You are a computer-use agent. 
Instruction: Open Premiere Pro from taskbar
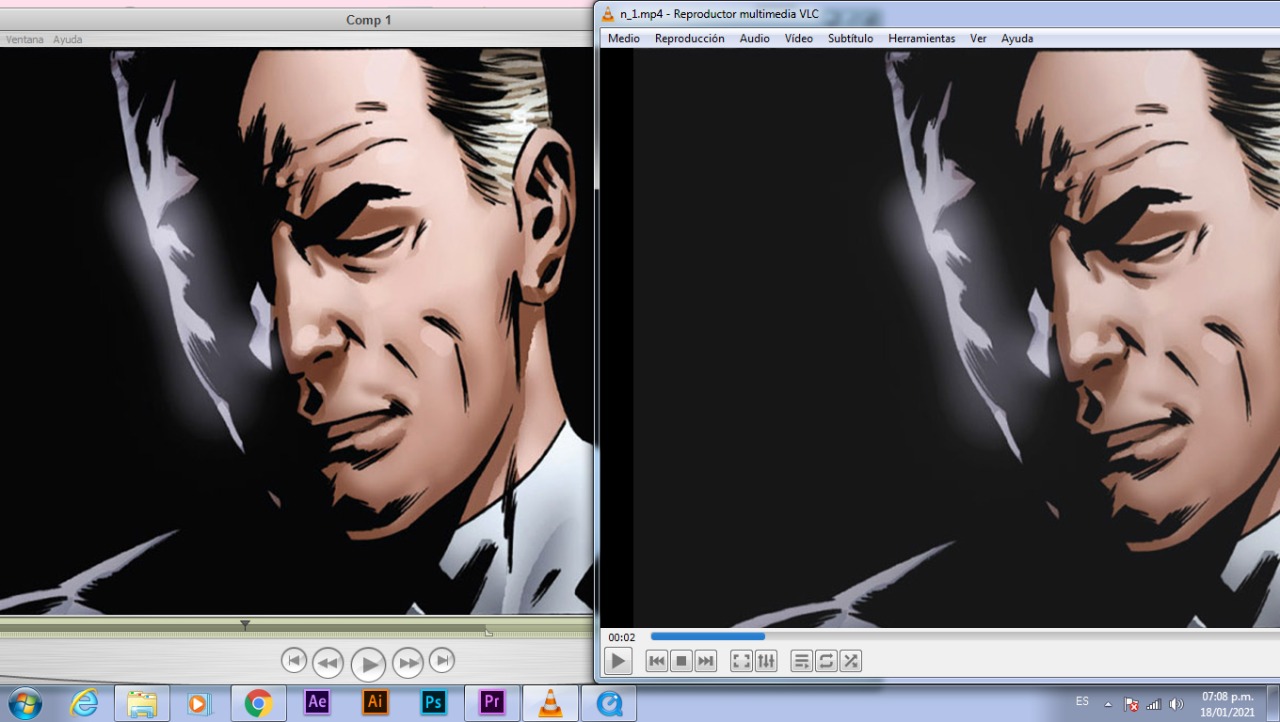pos(491,702)
